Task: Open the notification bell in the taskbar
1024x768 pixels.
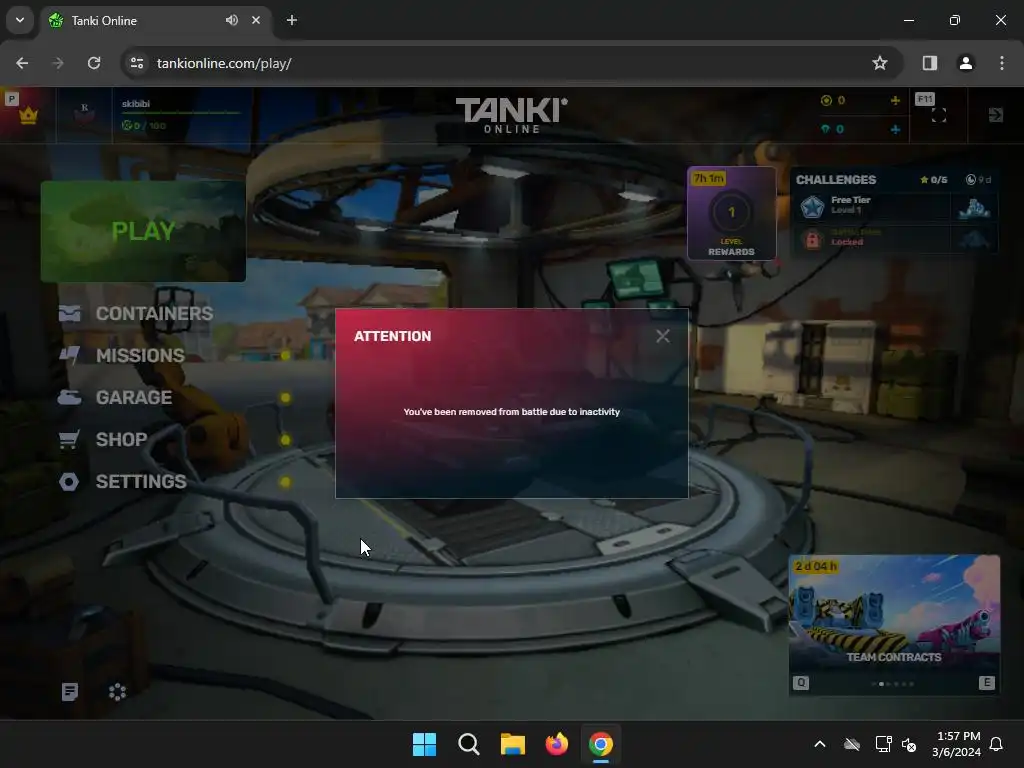Action: (996, 744)
